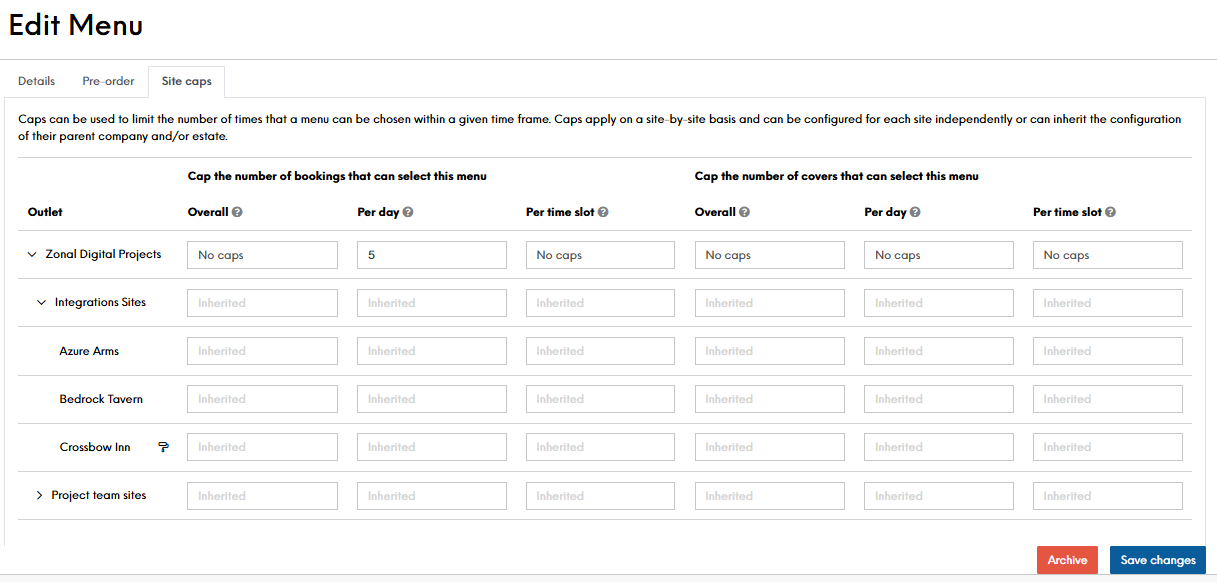Viewport: 1217px width, 582px height.
Task: Click Crossbow Inn covers Per time slot field
Action: (1107, 447)
